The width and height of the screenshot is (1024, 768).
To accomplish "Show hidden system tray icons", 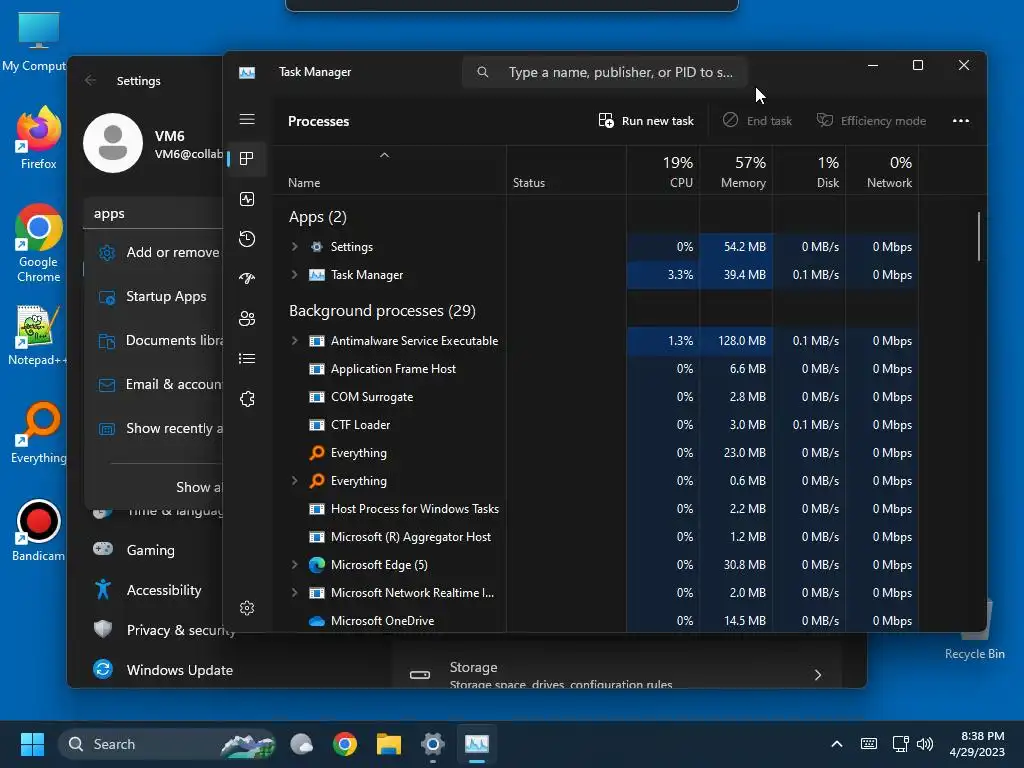I will click(x=837, y=744).
